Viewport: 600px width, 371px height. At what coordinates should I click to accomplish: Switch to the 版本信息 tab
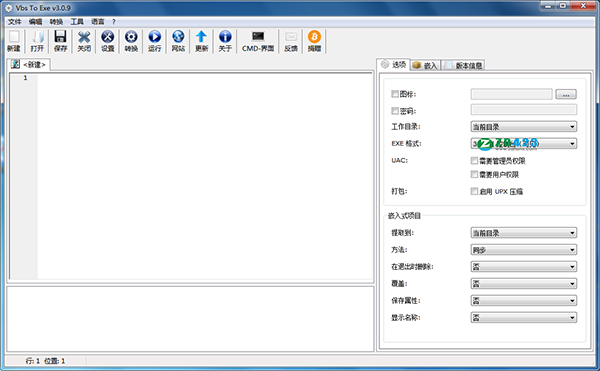click(464, 66)
